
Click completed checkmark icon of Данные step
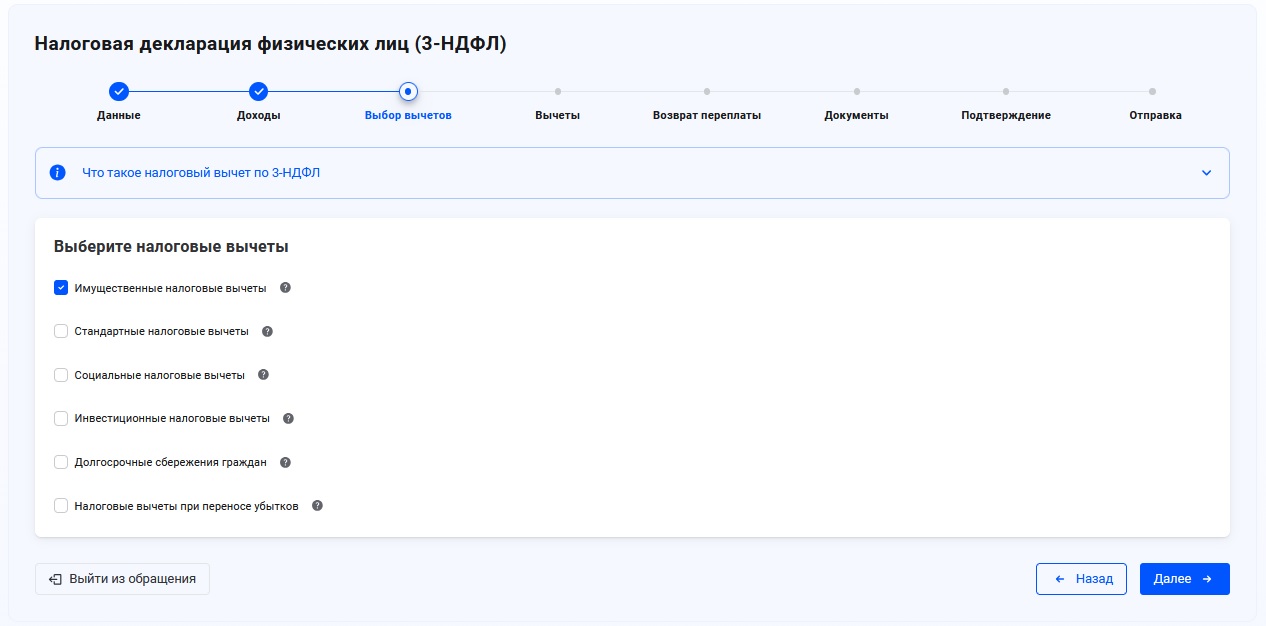[118, 92]
